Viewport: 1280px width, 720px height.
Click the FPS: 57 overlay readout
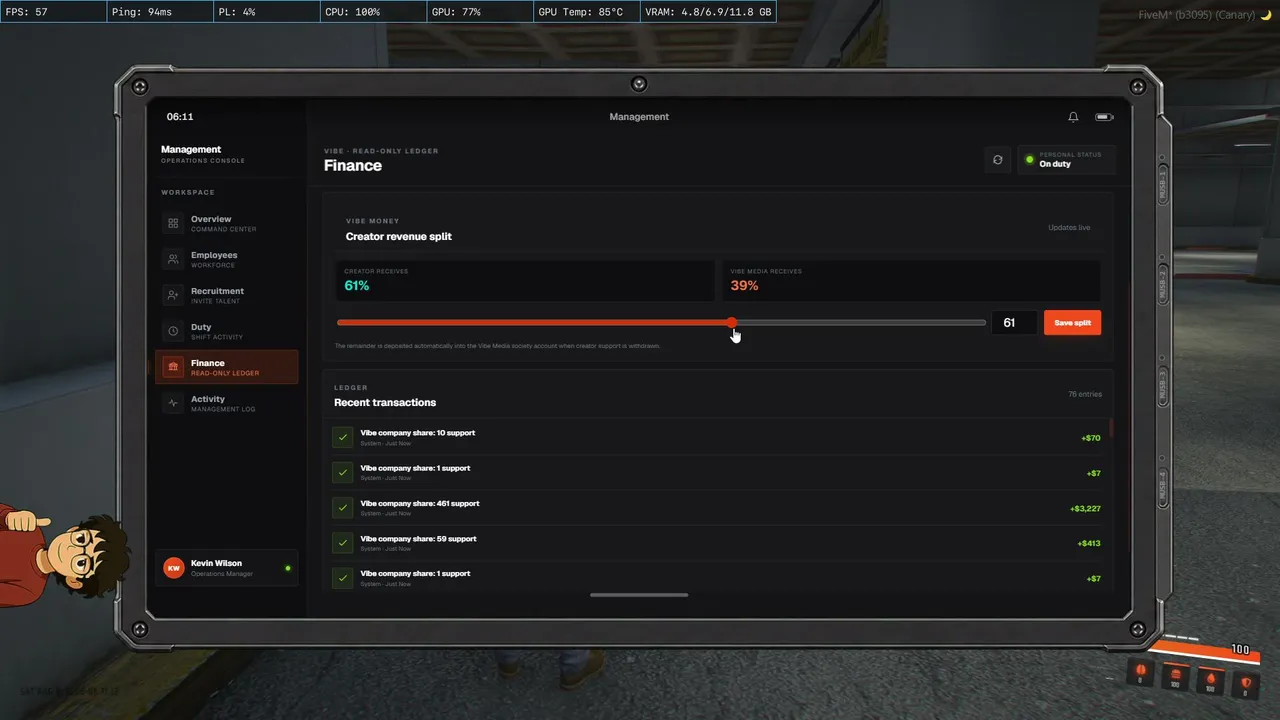[53, 12]
